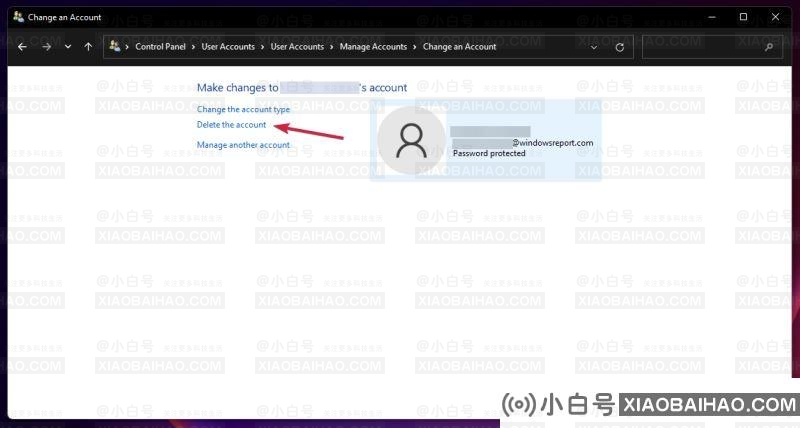Expand chevron before Control Panel breadcrumb
This screenshot has width=800, height=428.
[x=127, y=47]
